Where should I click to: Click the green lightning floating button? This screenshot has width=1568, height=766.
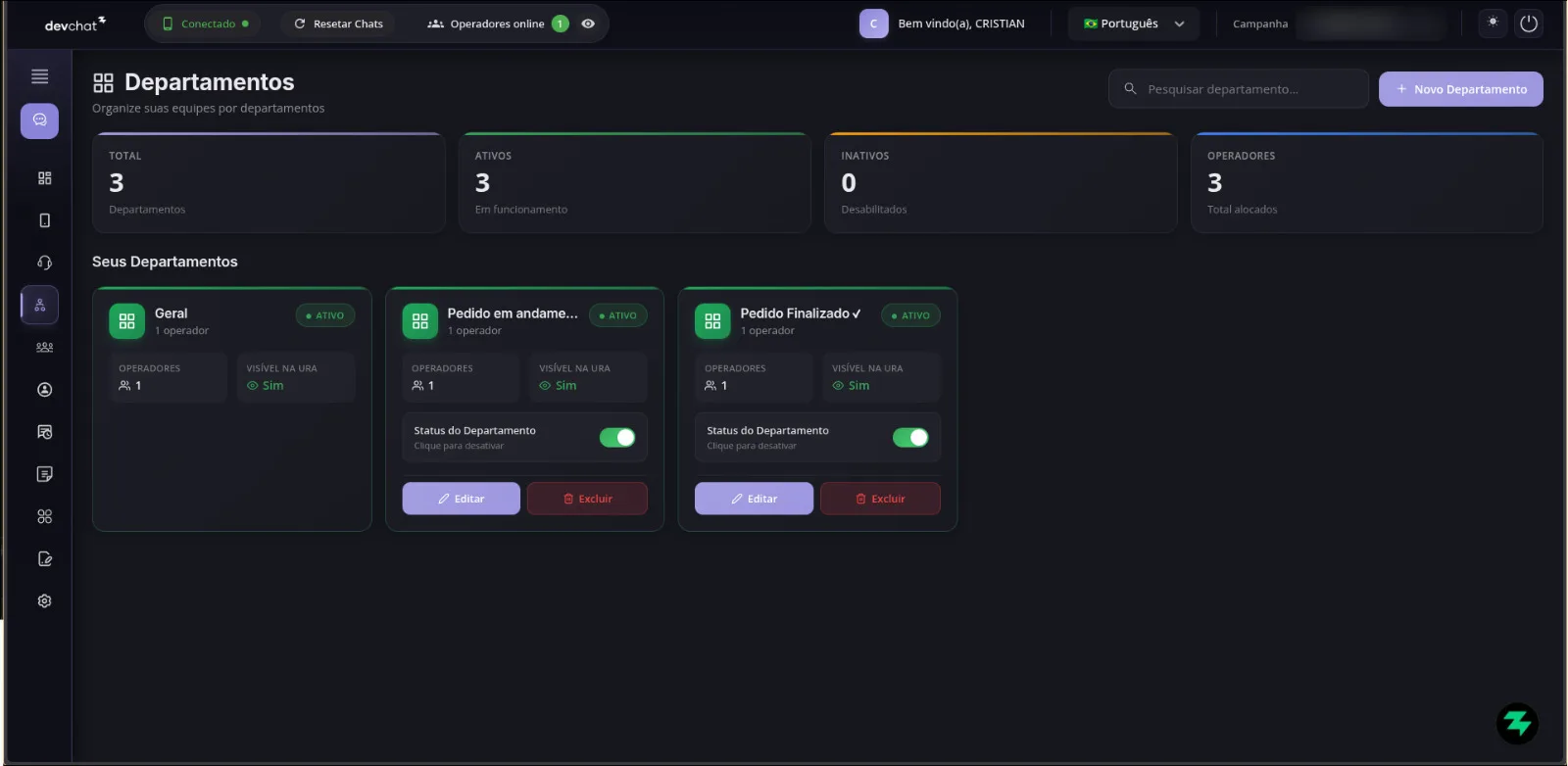pyautogui.click(x=1517, y=724)
